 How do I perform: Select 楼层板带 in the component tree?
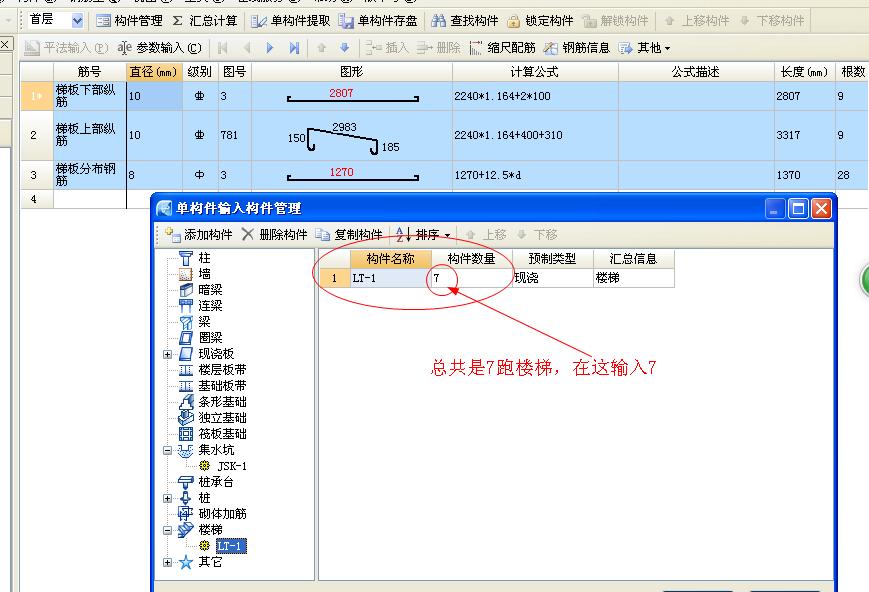pyautogui.click(x=222, y=370)
